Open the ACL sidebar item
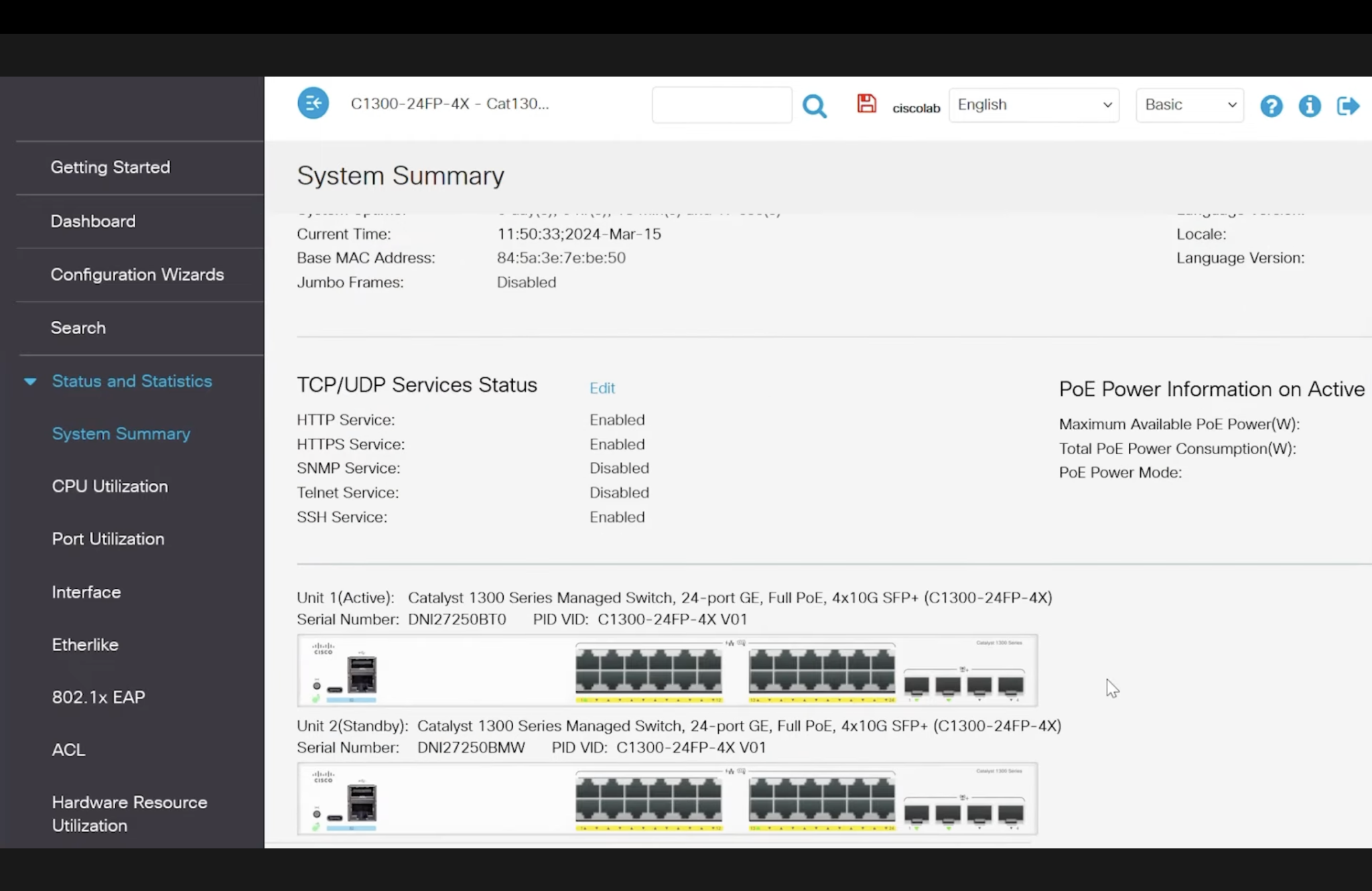1372x891 pixels. point(68,750)
